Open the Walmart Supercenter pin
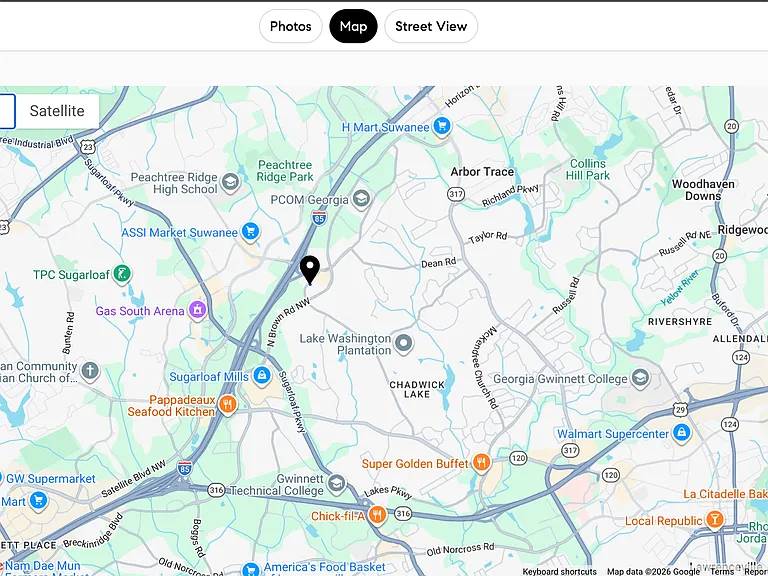The image size is (768, 576). click(x=681, y=432)
